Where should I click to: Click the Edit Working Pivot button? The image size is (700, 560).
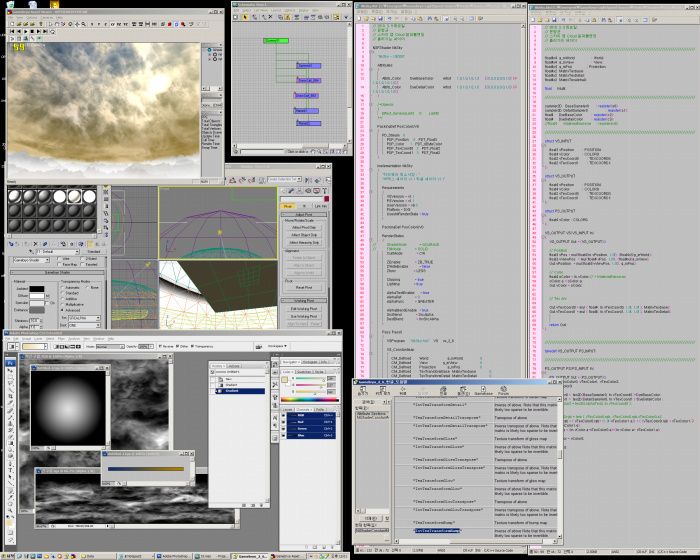click(x=304, y=309)
